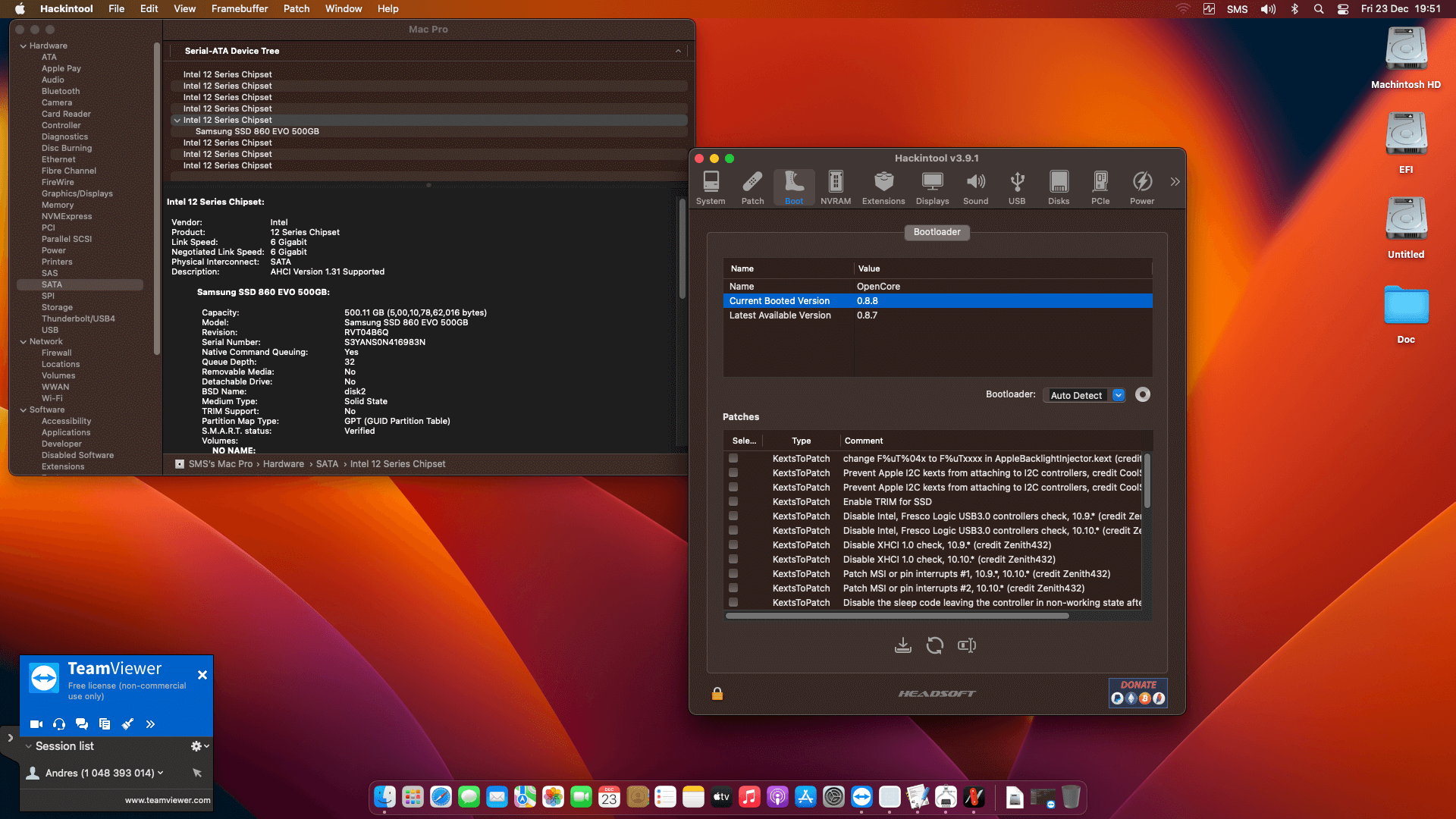1456x819 pixels.
Task: Select Samsung SSD 860 EVO 500GB tree row
Action: click(x=428, y=131)
